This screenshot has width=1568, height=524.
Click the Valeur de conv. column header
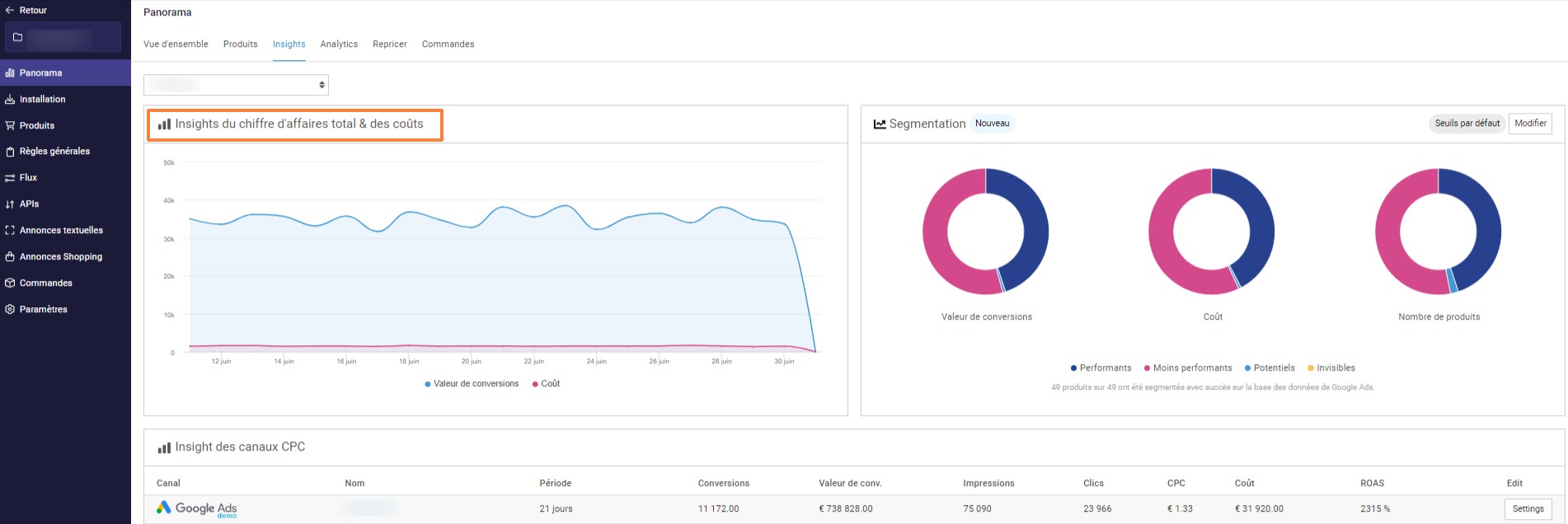point(850,484)
